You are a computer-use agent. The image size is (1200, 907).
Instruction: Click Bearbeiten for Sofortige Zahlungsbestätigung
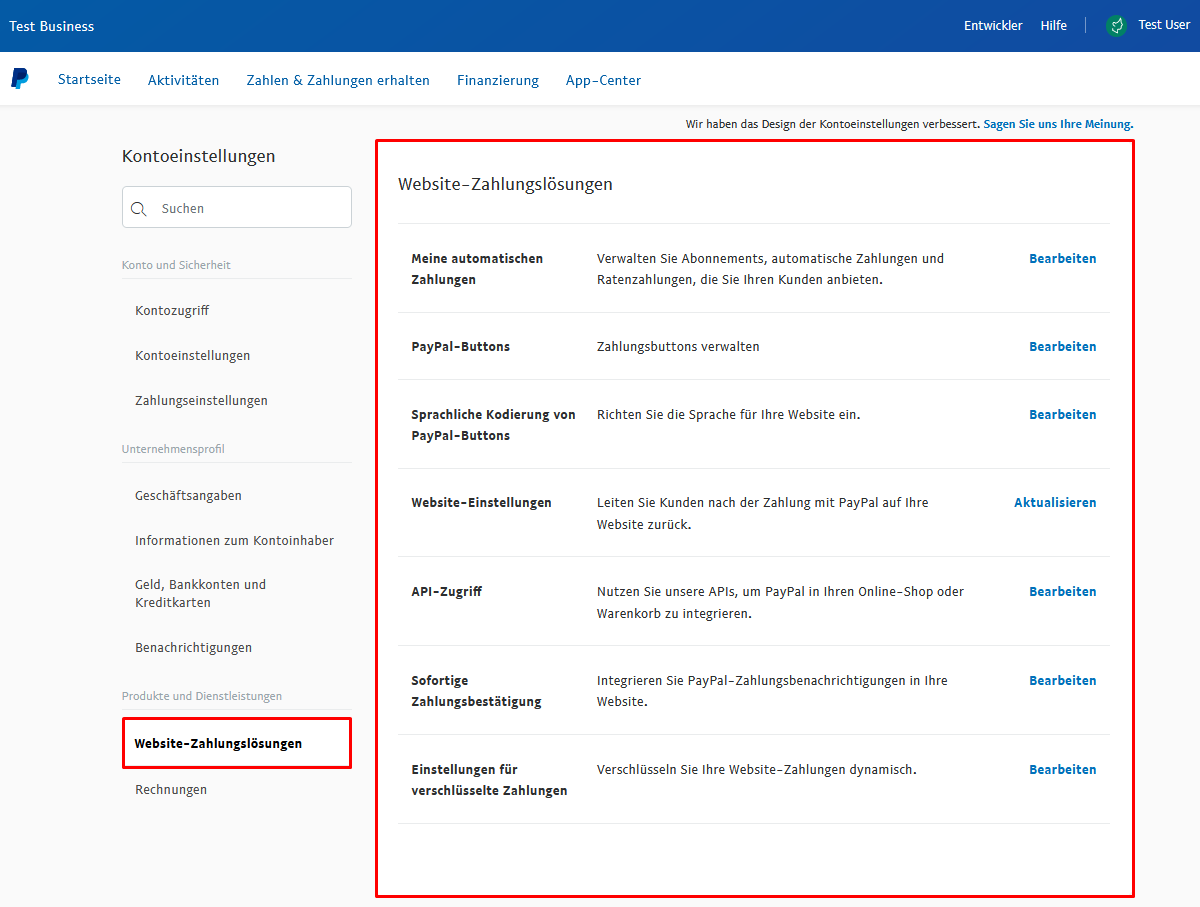1063,680
